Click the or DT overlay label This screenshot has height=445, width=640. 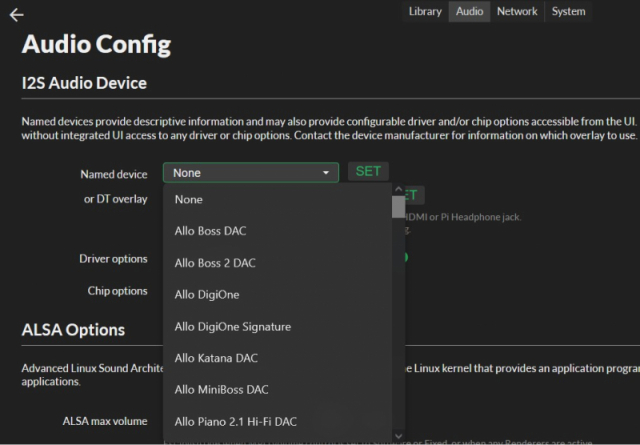pos(116,199)
